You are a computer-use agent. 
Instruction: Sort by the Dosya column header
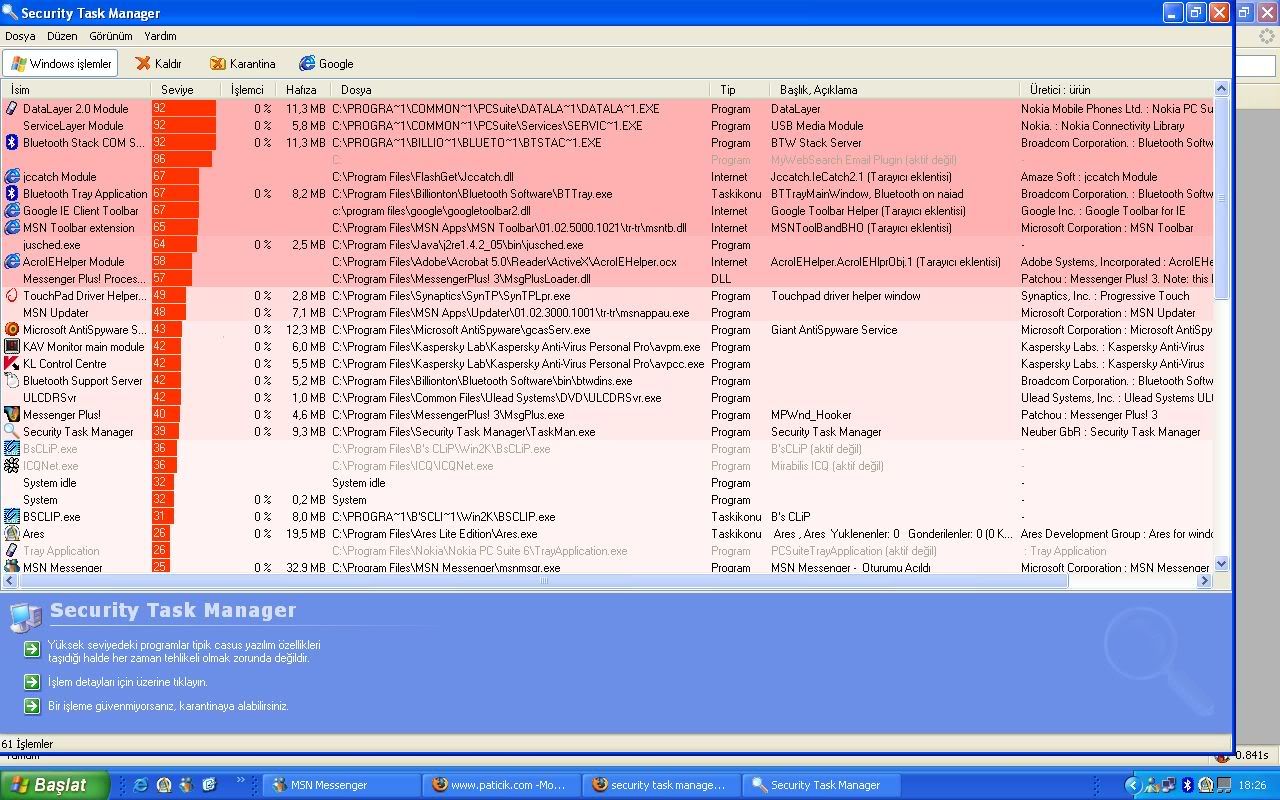pos(519,90)
